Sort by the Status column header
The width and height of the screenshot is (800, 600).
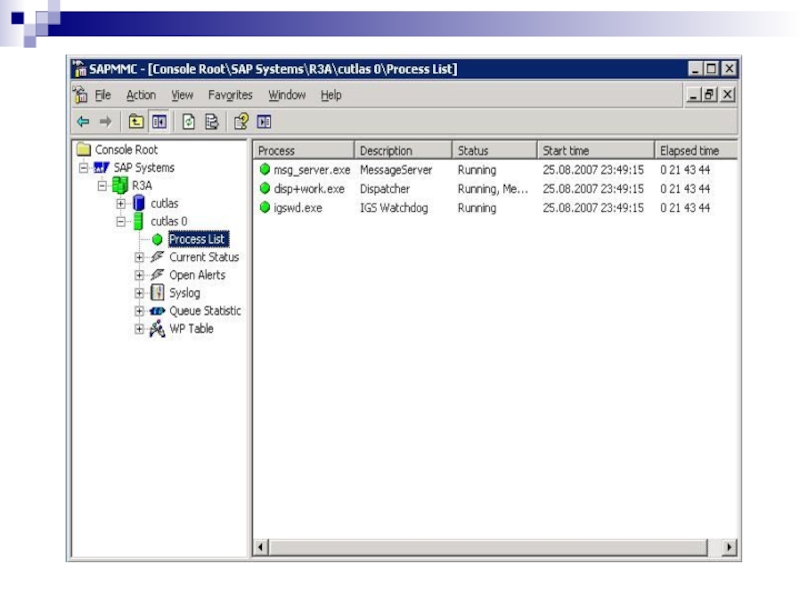[494, 151]
